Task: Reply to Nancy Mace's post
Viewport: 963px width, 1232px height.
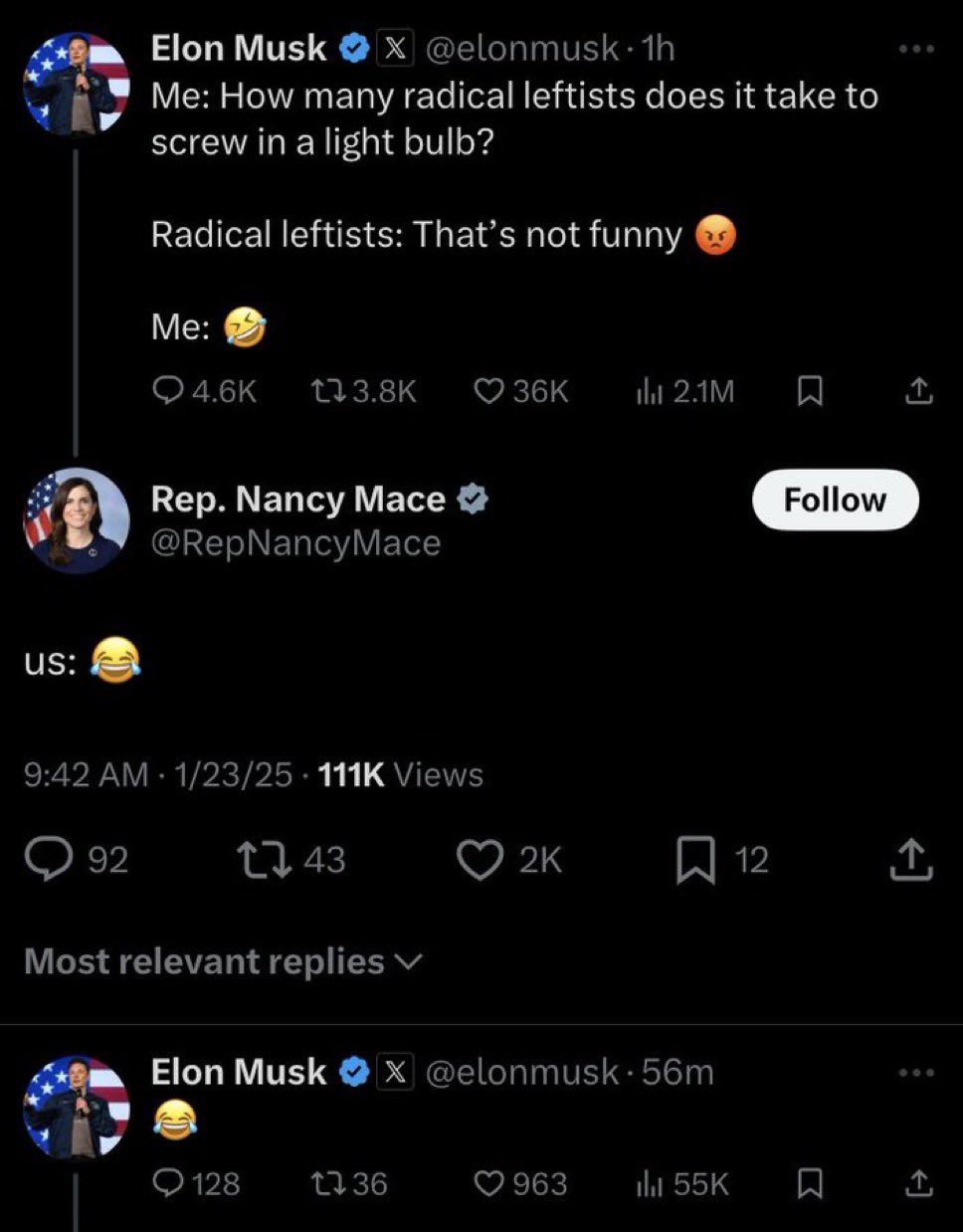Action: coord(45,860)
